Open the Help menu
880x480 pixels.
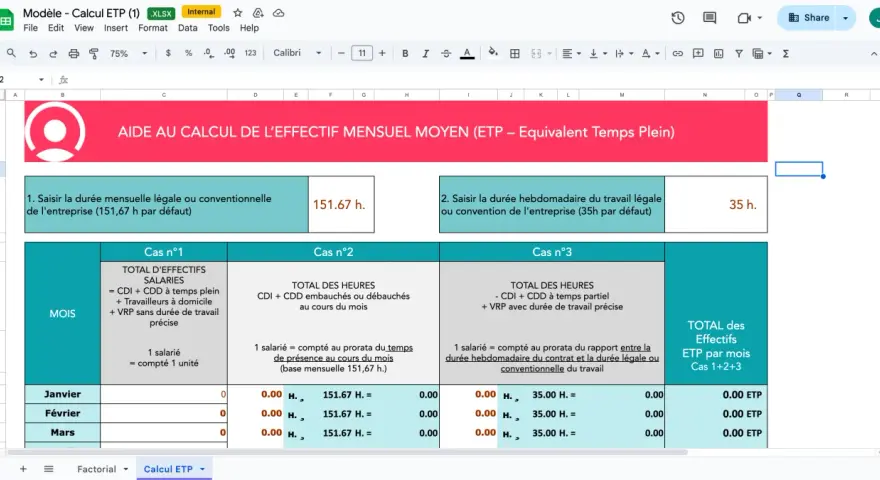[x=249, y=28]
